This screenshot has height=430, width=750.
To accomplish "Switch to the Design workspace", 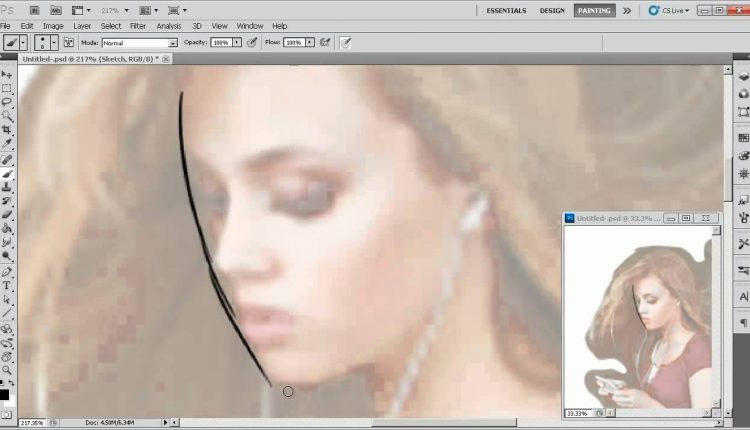I will click(552, 11).
